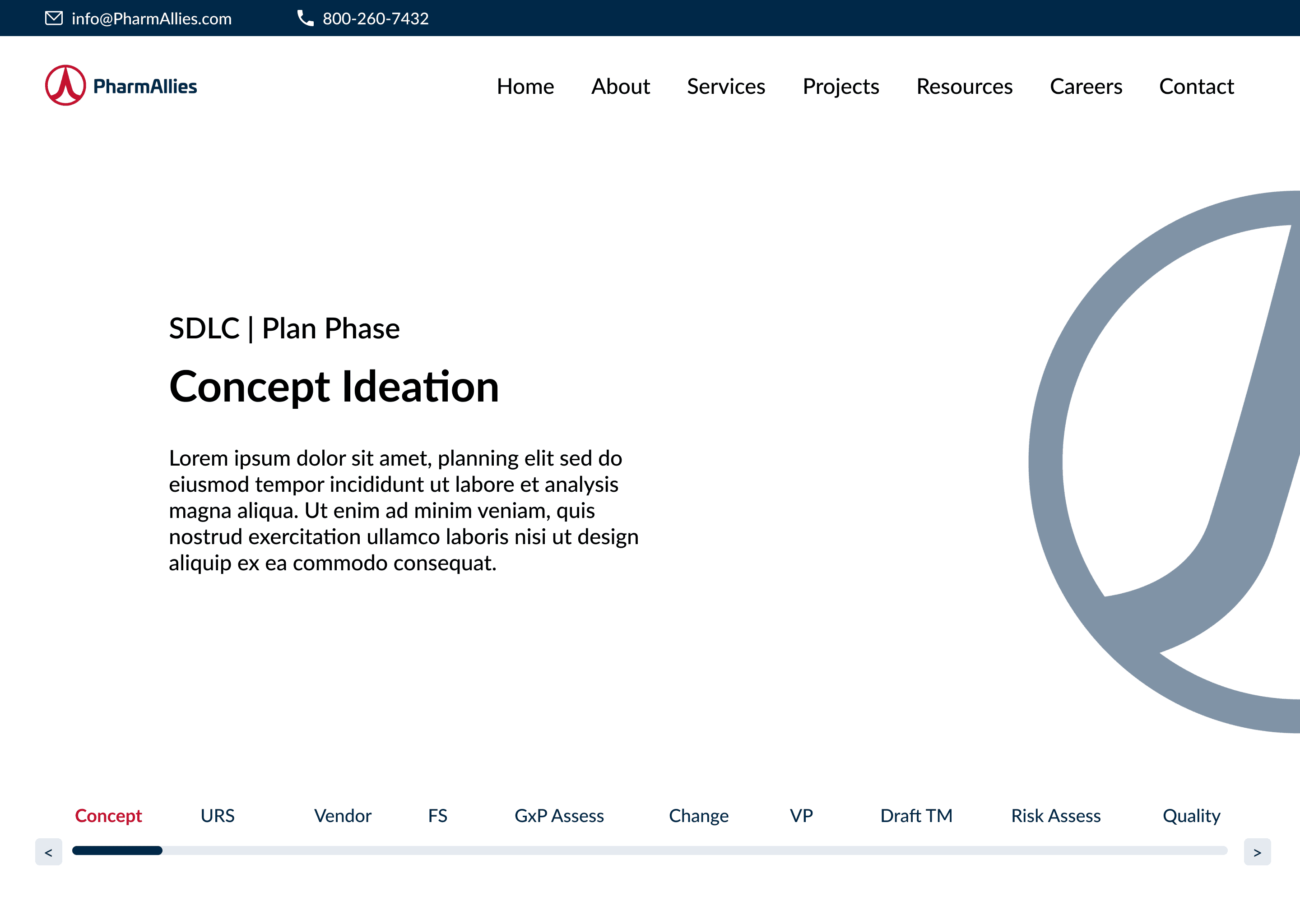Open the Services menu item

point(726,87)
